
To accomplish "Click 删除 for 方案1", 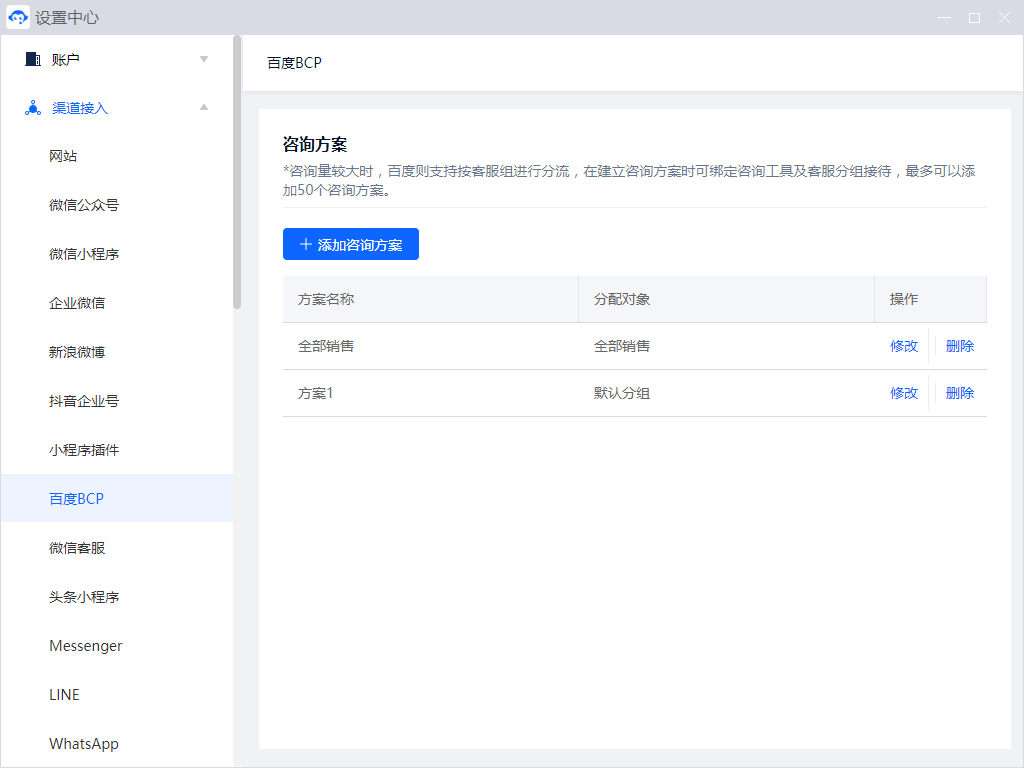I will [x=960, y=393].
